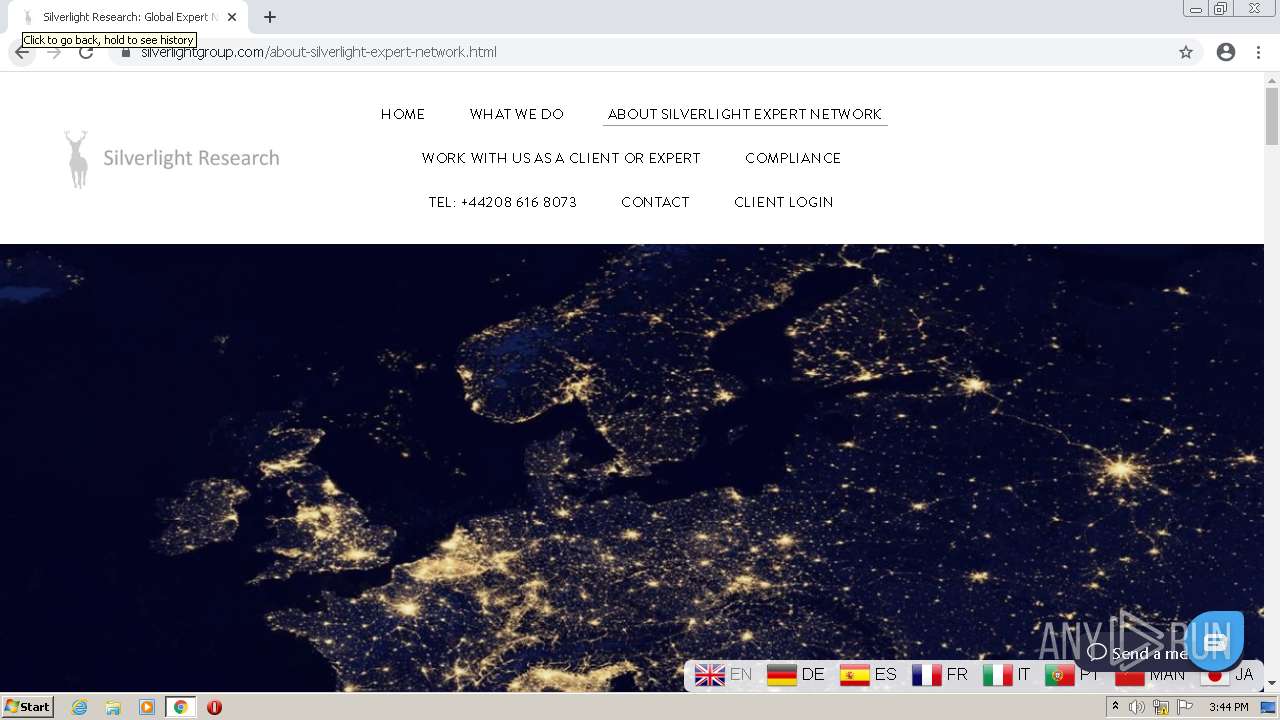Open WORK WITH US AS A CLIENT OR EXPERT
Image resolution: width=1280 pixels, height=720 pixels.
(561, 158)
